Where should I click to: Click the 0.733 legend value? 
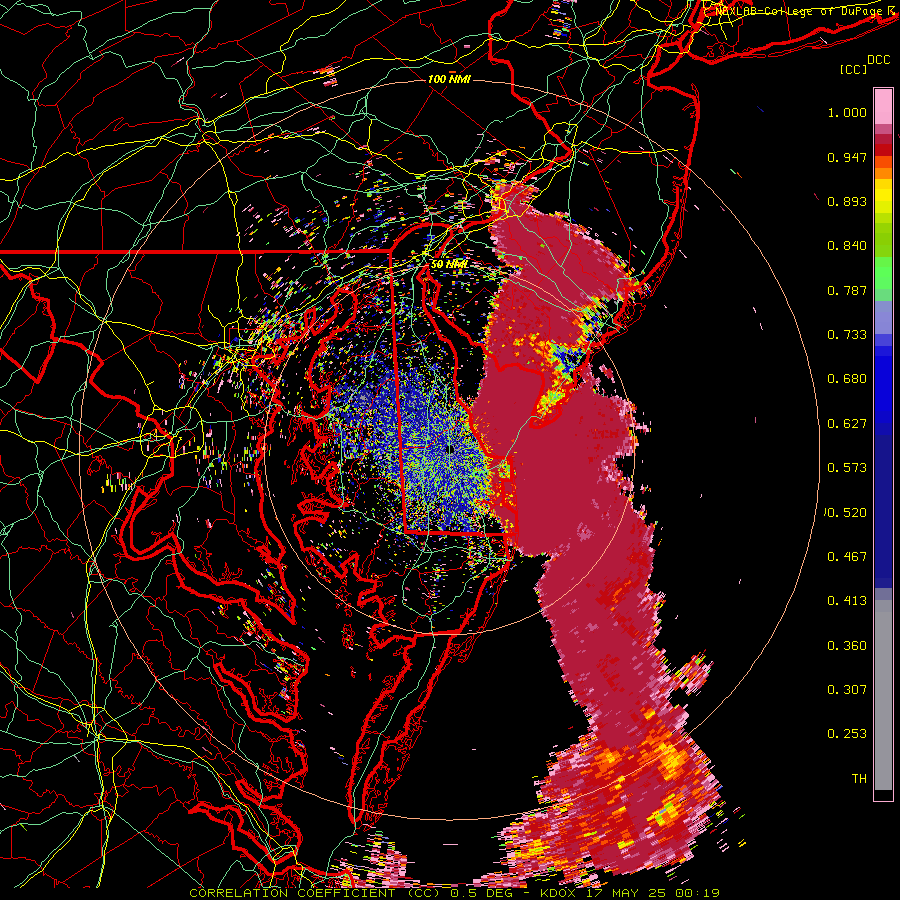(x=847, y=335)
